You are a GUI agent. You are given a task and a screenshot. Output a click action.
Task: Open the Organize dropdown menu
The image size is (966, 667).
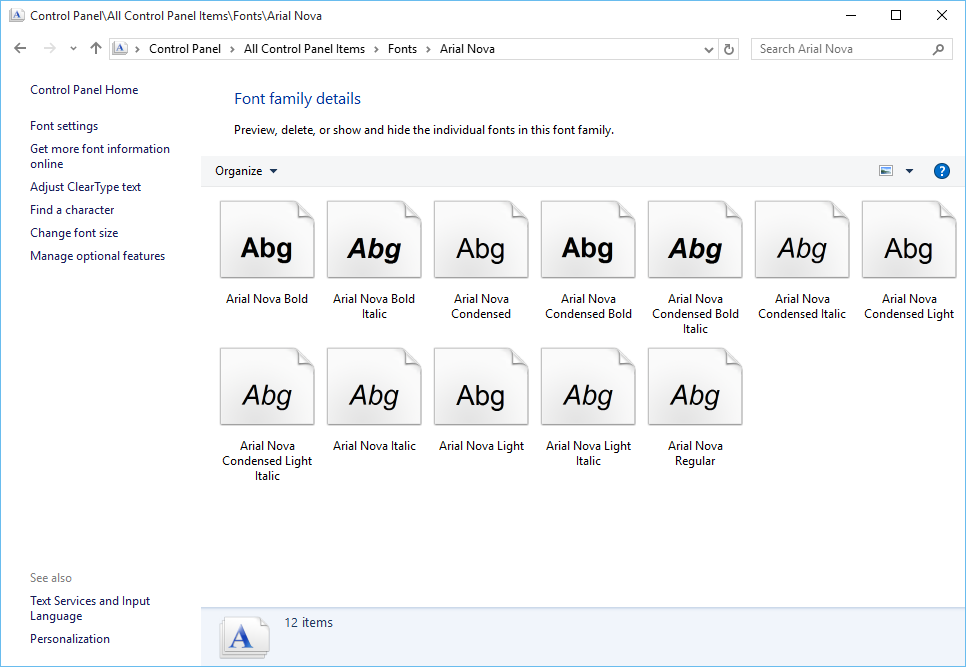point(246,171)
